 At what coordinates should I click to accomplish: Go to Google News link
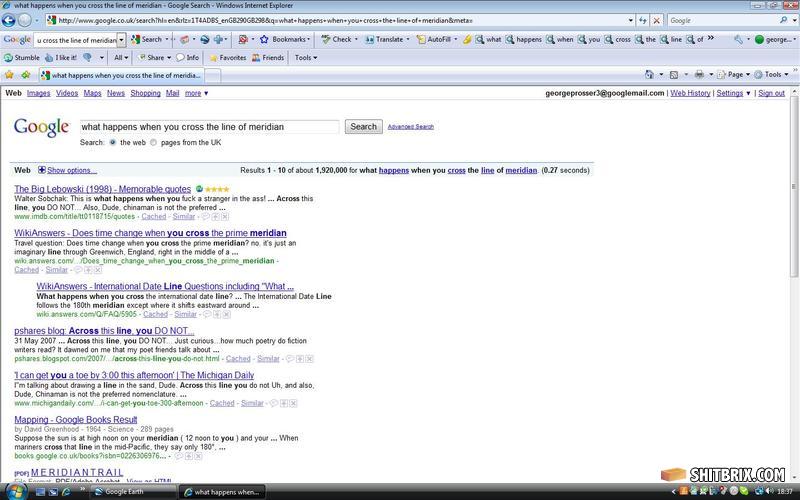(116, 93)
